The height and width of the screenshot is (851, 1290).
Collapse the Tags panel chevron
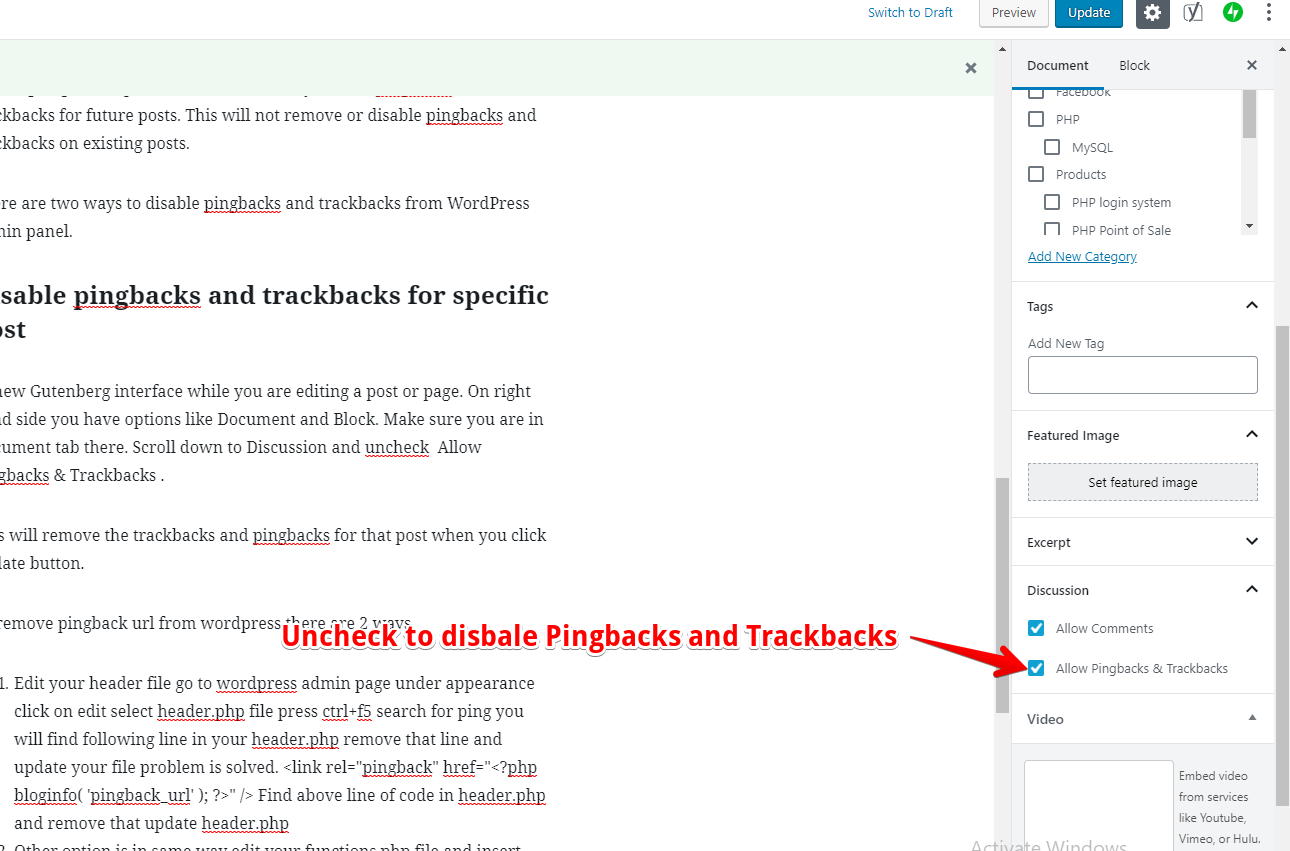pos(1252,305)
